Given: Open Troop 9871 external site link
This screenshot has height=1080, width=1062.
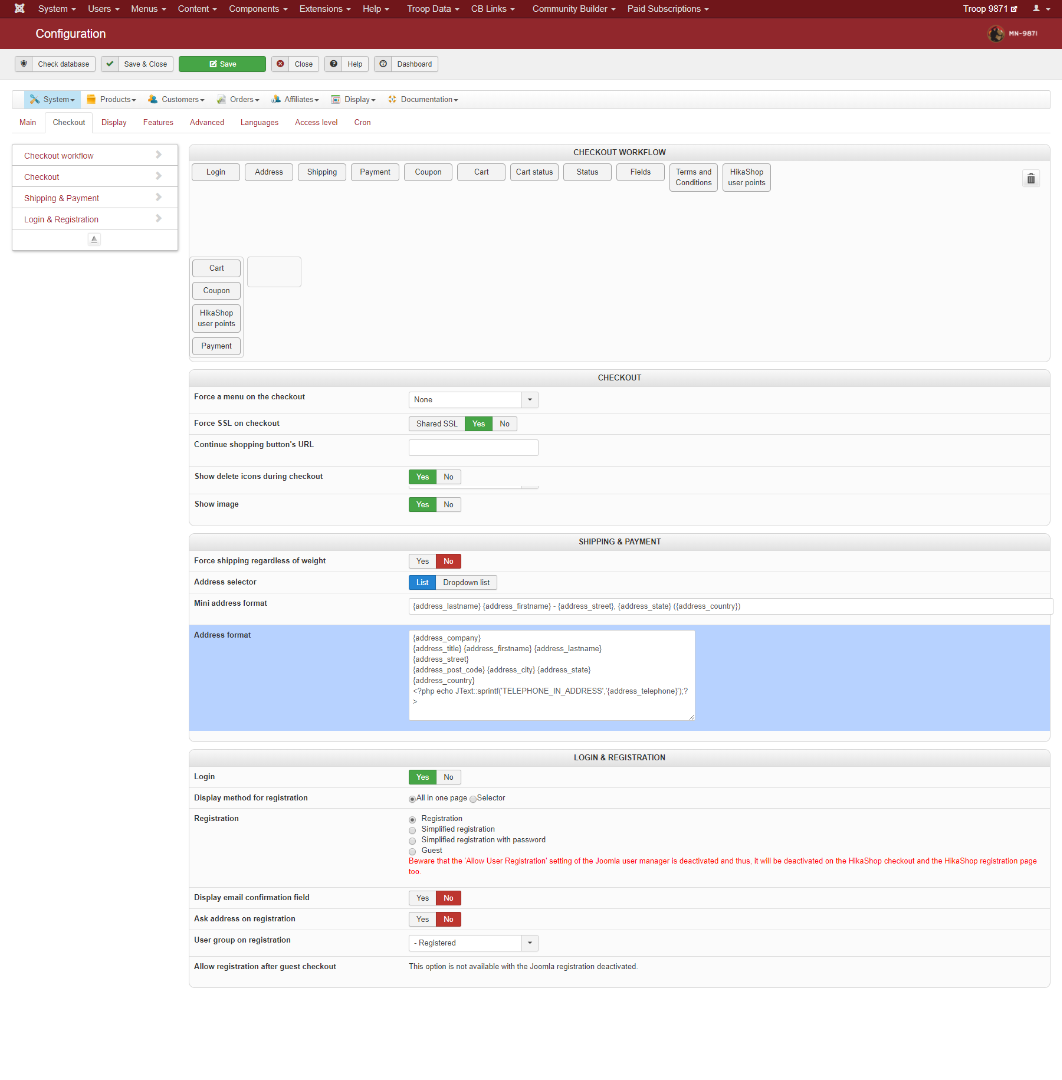Looking at the screenshot, I should tap(990, 9).
